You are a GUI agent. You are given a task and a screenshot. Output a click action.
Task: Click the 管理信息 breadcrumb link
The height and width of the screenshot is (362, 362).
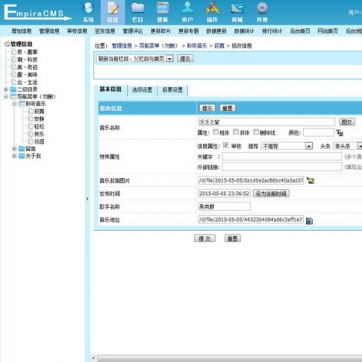point(122,46)
